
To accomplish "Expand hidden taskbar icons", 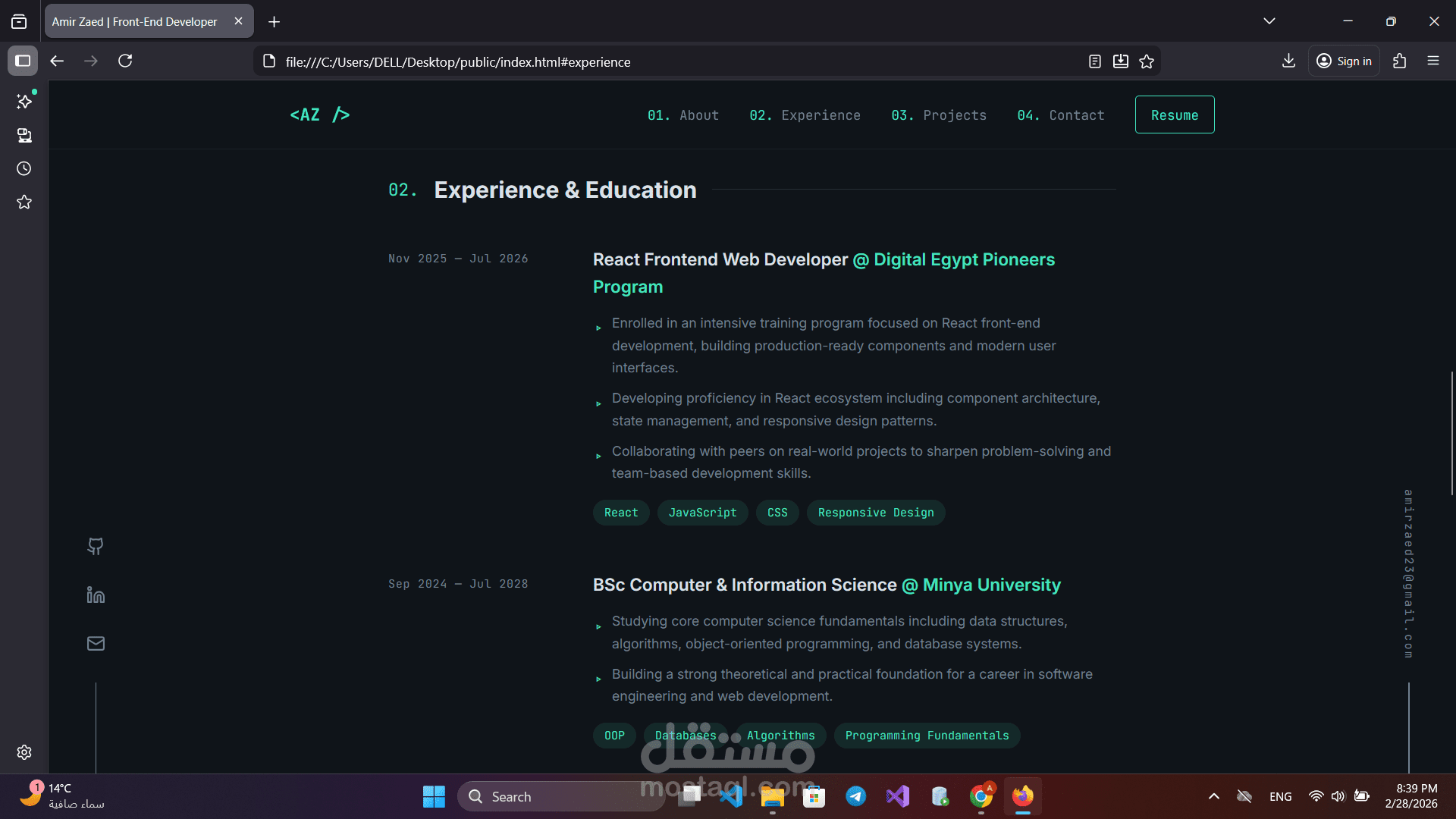I will 1213,796.
